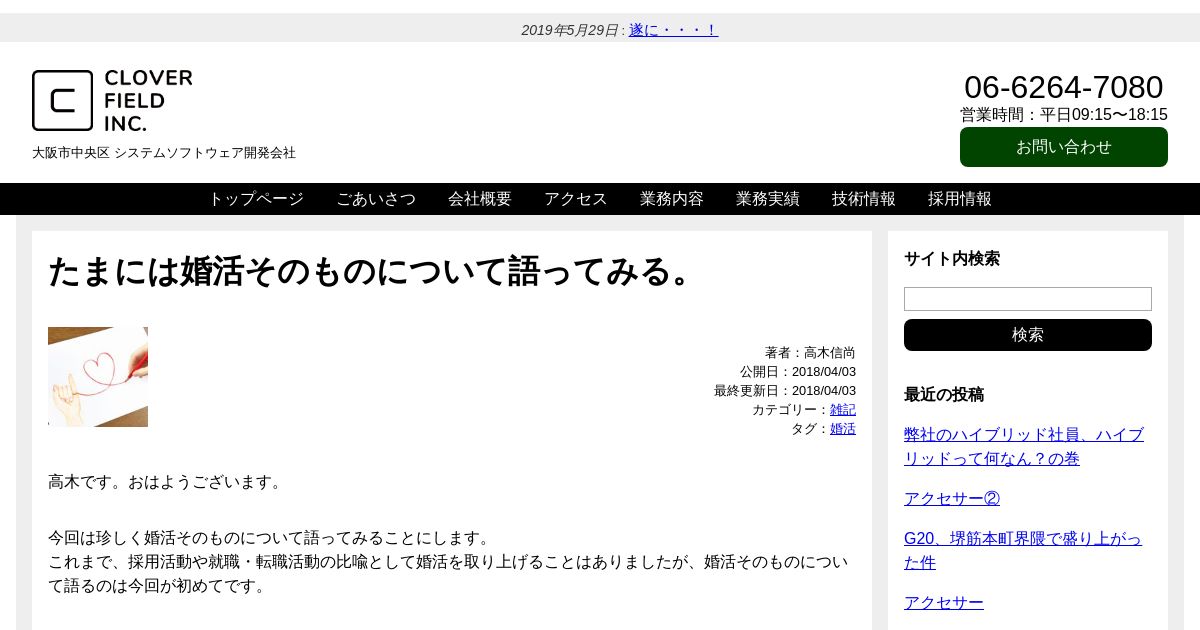This screenshot has width=1200, height=630.
Task: Open recent post アクセサー②
Action: tap(952, 499)
